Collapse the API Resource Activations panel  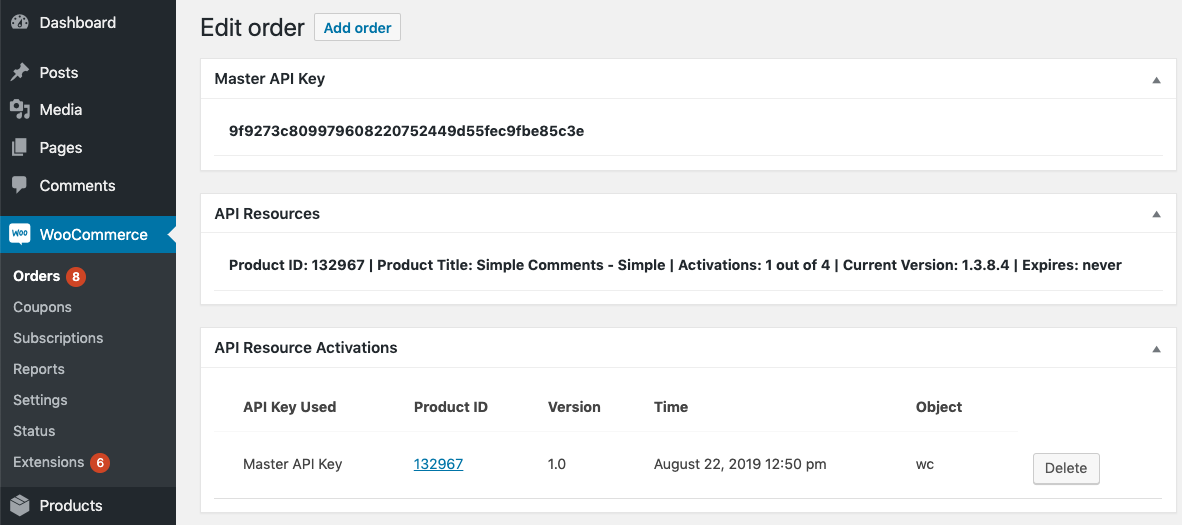click(1156, 349)
